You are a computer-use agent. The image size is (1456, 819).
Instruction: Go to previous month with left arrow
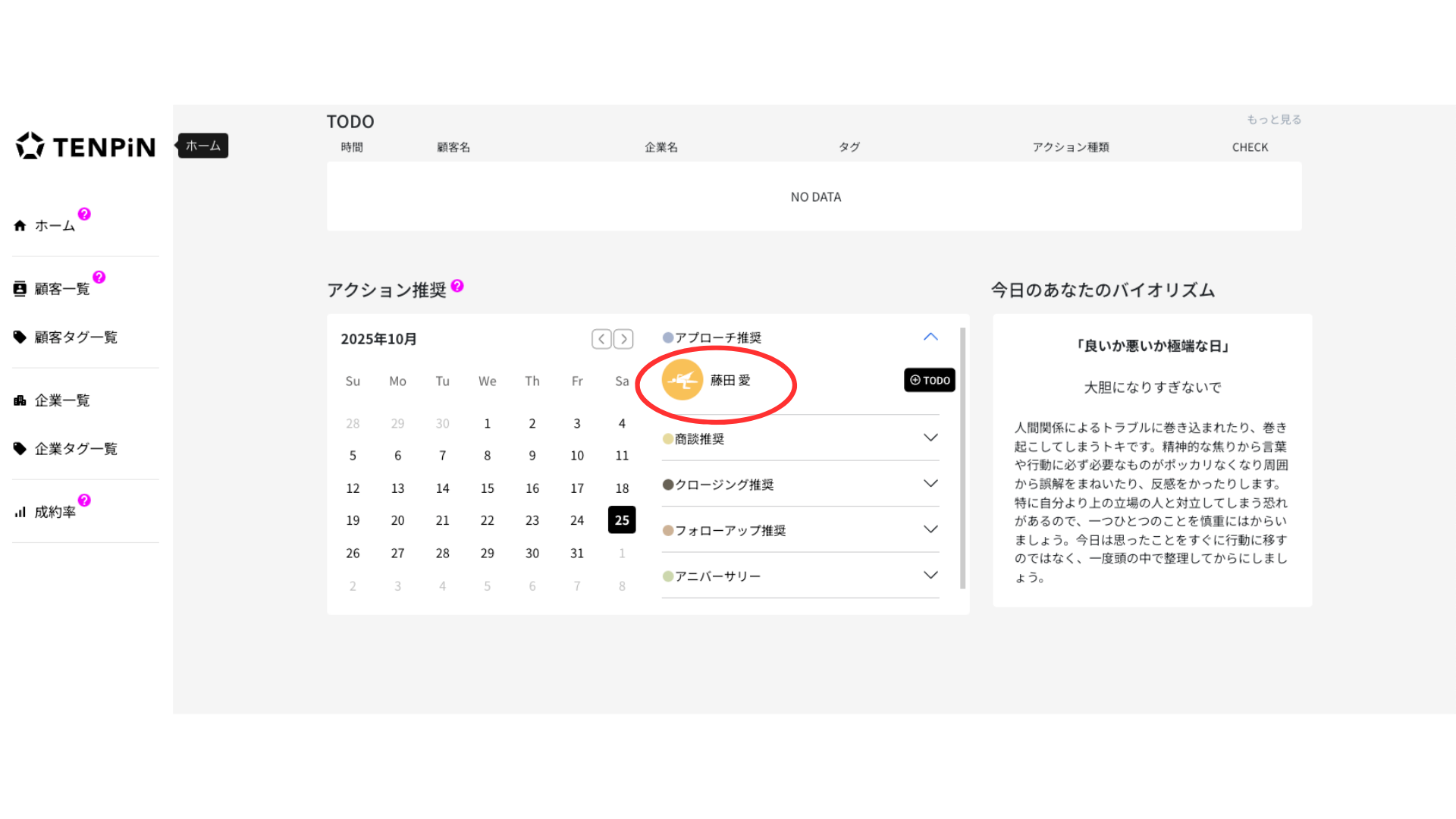pyautogui.click(x=601, y=339)
